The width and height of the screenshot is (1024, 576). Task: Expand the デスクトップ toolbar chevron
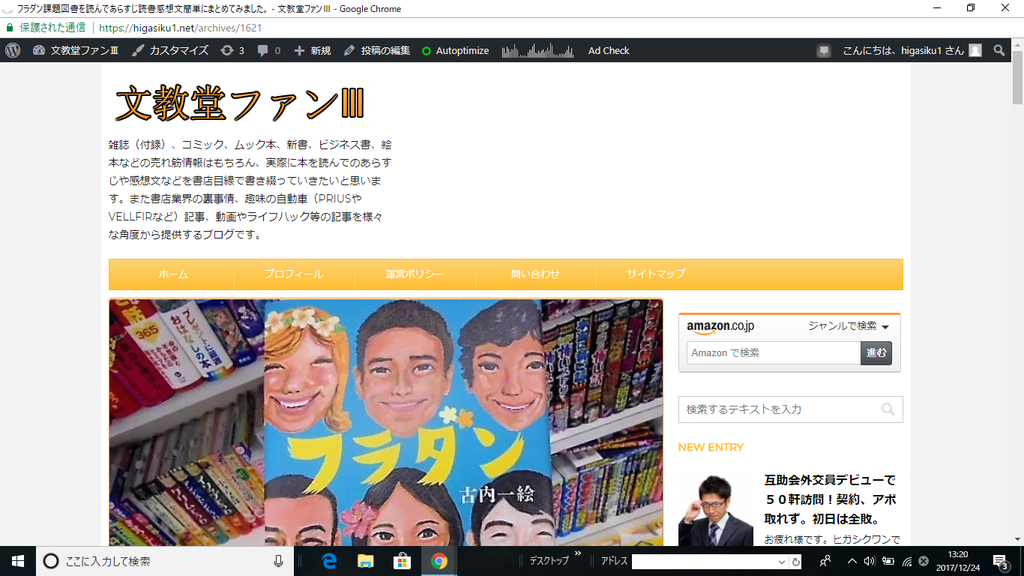pyautogui.click(x=578, y=554)
